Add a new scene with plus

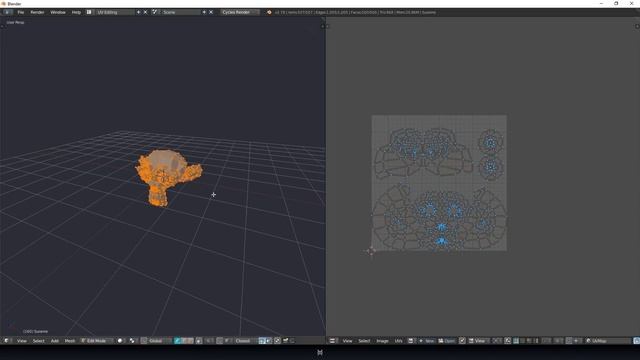tap(204, 12)
